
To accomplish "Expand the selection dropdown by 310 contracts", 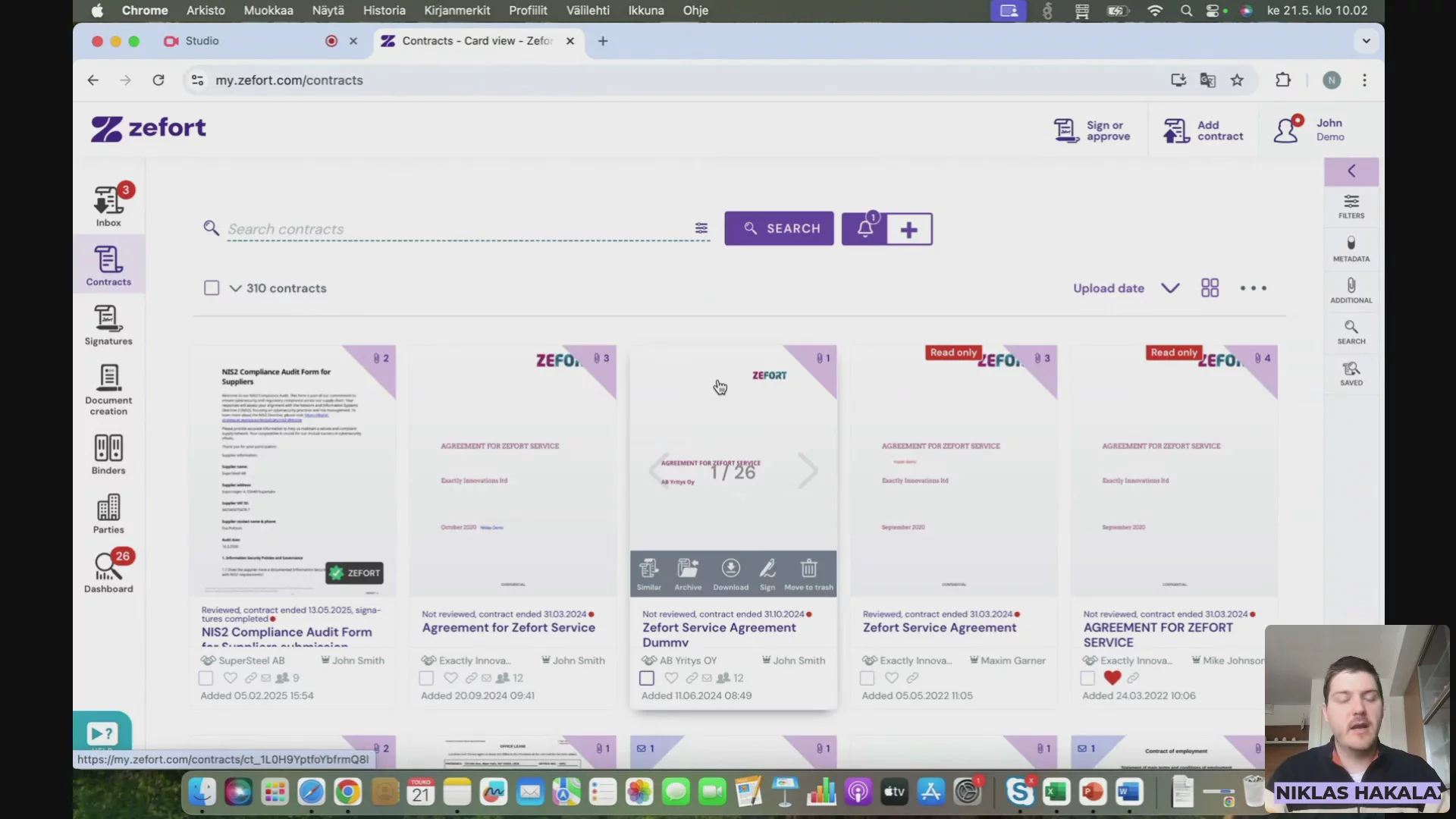I will (x=235, y=288).
